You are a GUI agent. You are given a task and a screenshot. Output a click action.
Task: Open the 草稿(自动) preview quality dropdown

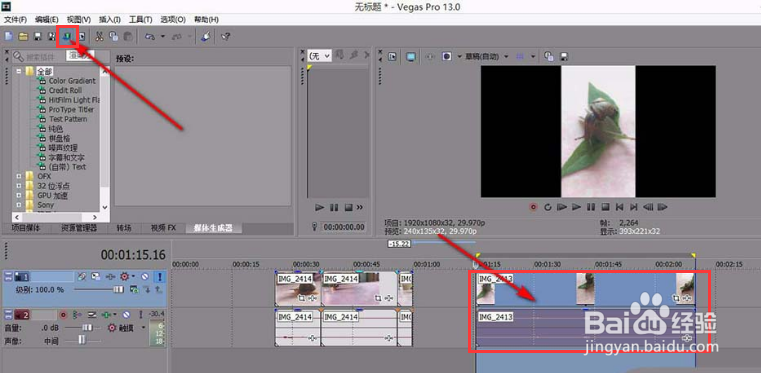(487, 57)
